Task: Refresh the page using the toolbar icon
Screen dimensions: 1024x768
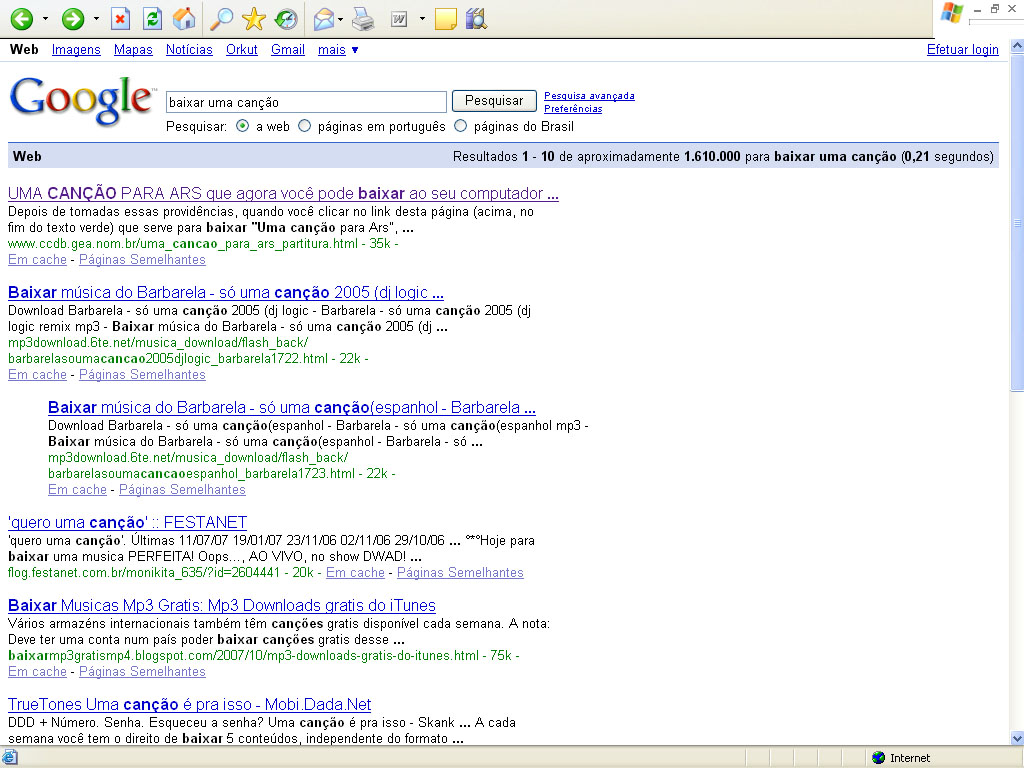Action: 152,18
